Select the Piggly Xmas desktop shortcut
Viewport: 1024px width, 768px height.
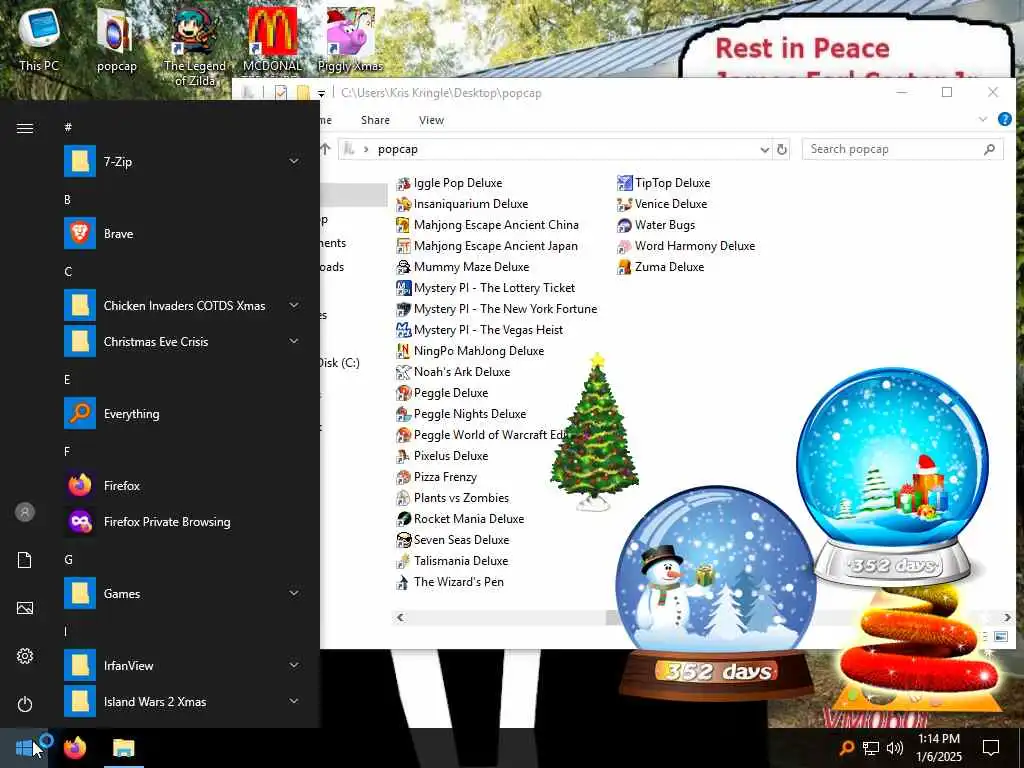pos(350,40)
